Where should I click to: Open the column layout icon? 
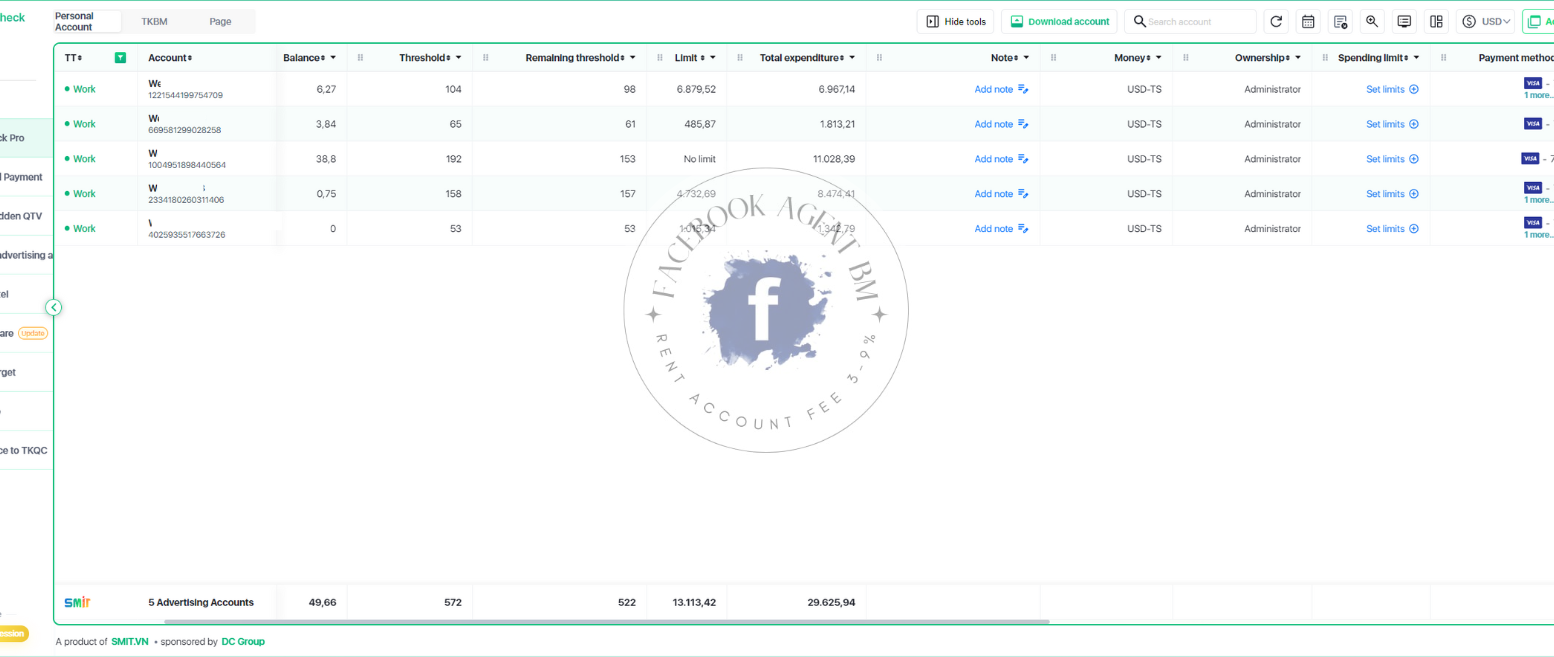point(1436,22)
